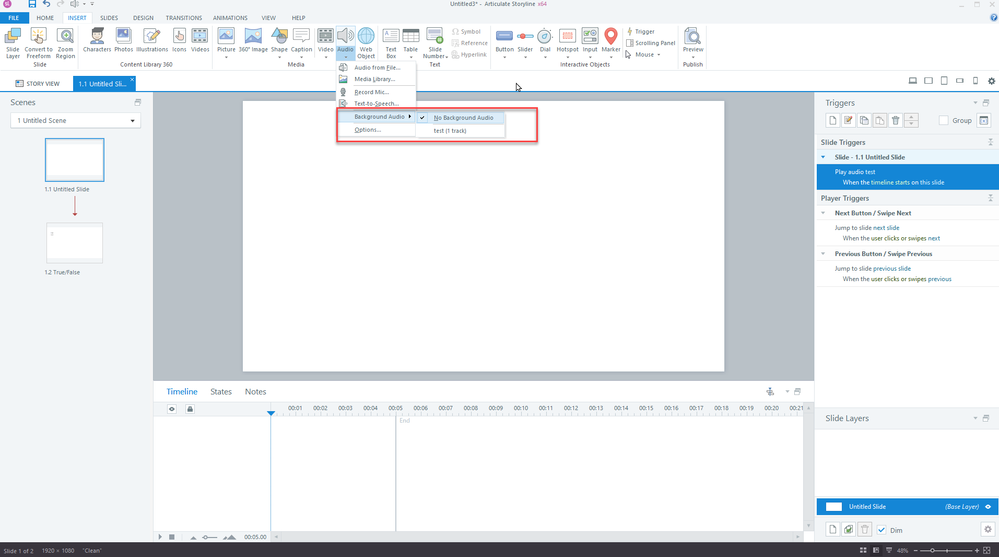The image size is (999, 557).
Task: Open Story View
Action: (38, 83)
